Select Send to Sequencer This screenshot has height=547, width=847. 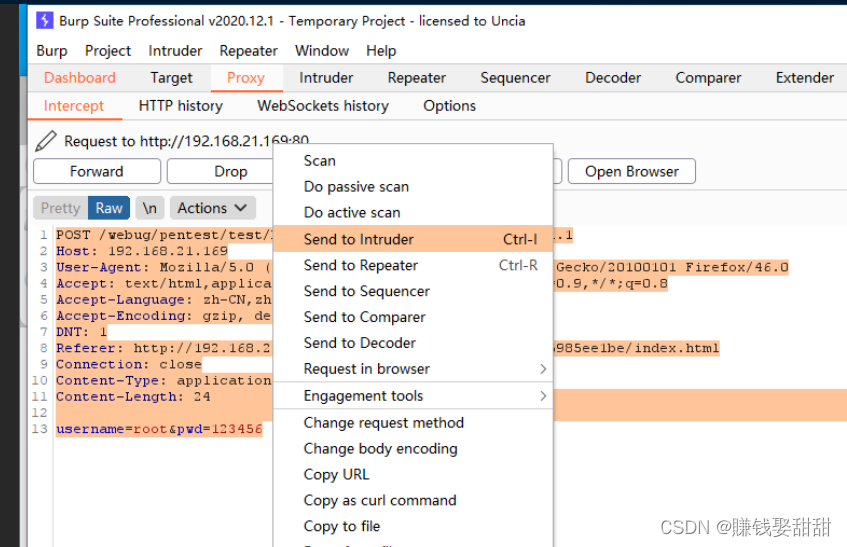click(413, 291)
